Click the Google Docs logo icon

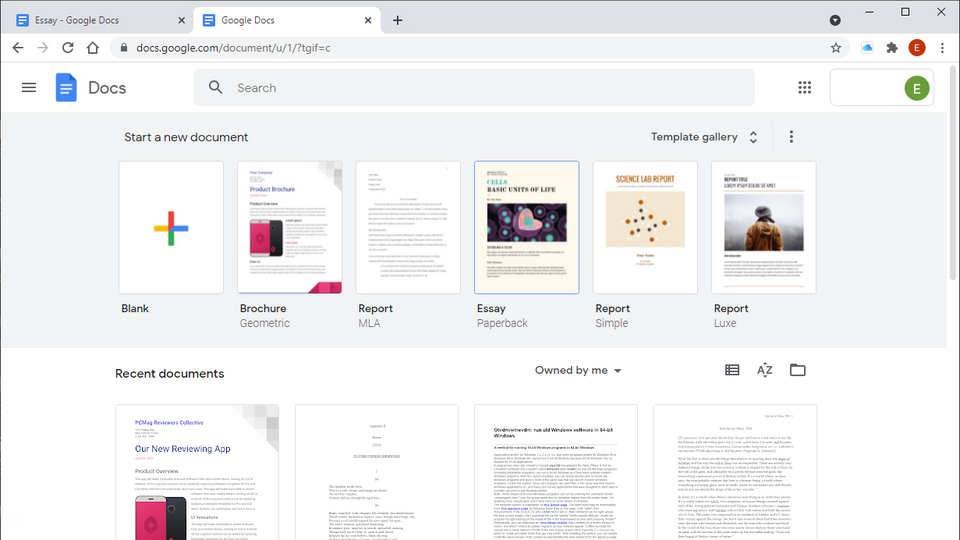(x=66, y=88)
